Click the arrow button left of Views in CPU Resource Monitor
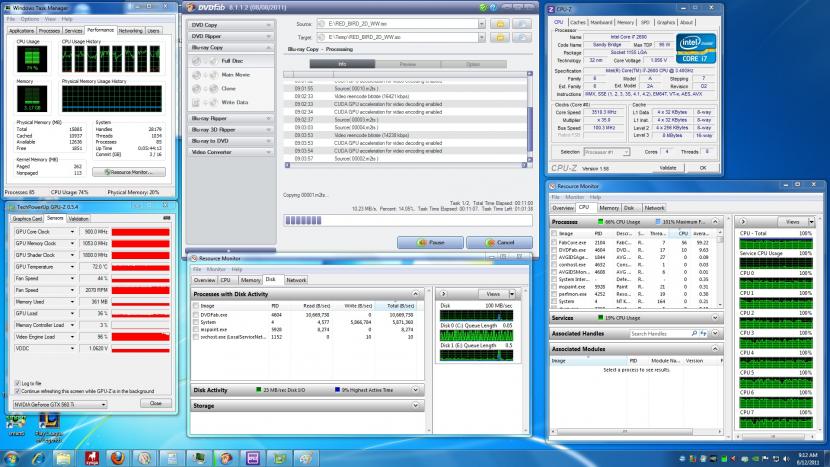Viewport: 830px width, 467px height. [x=743, y=222]
